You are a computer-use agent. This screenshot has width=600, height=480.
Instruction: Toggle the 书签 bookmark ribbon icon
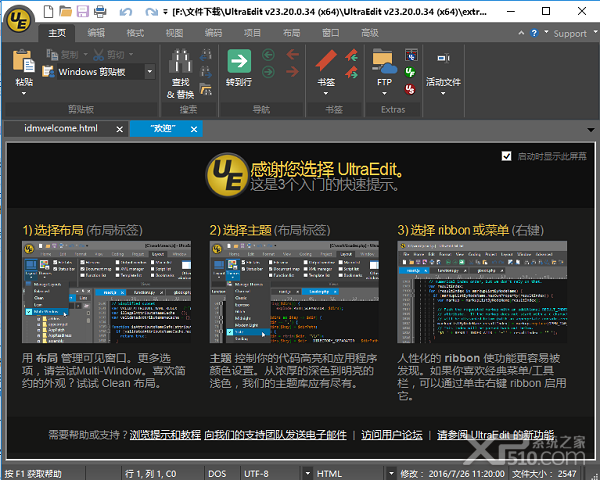click(x=326, y=61)
